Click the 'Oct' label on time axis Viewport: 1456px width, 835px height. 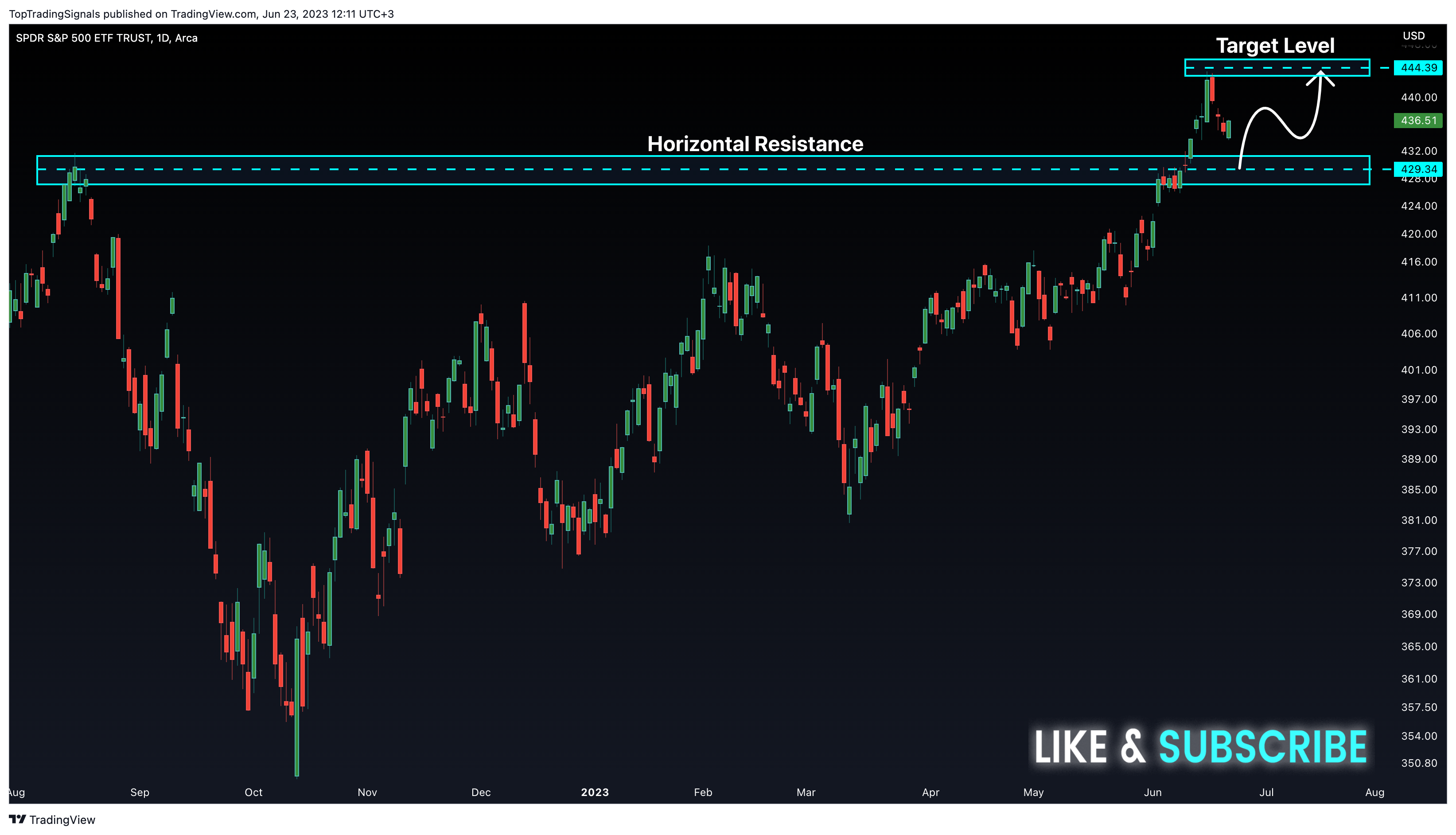click(x=253, y=792)
